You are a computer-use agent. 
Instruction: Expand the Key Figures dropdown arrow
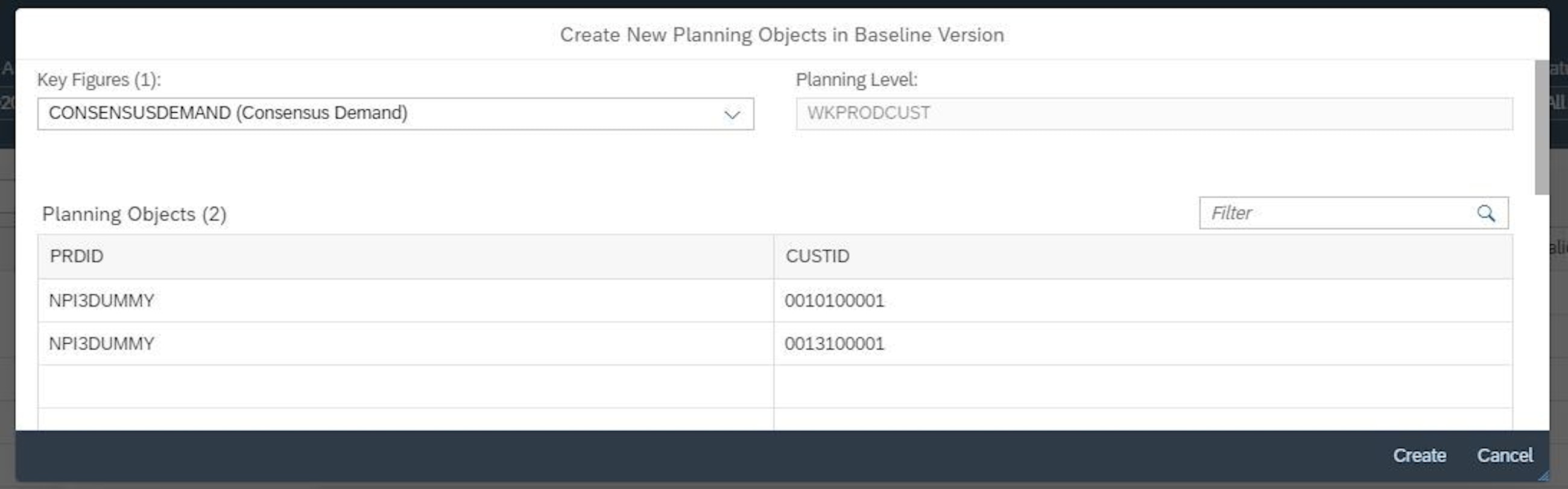click(732, 115)
